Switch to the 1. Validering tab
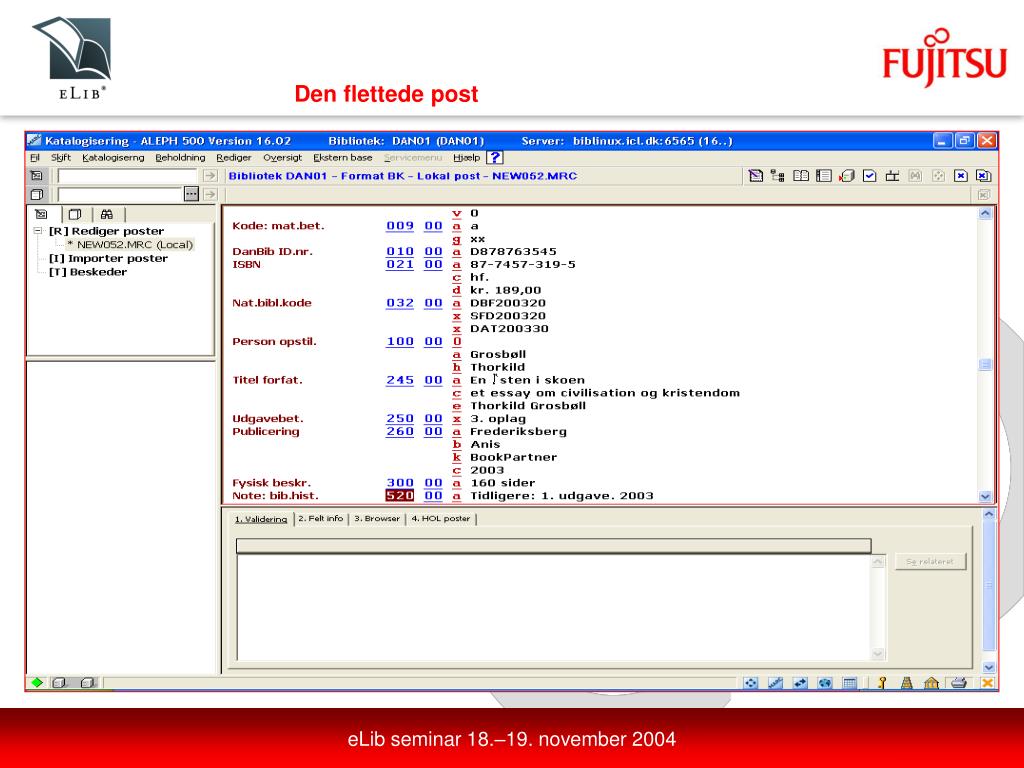The width and height of the screenshot is (1024, 768). pyautogui.click(x=261, y=519)
